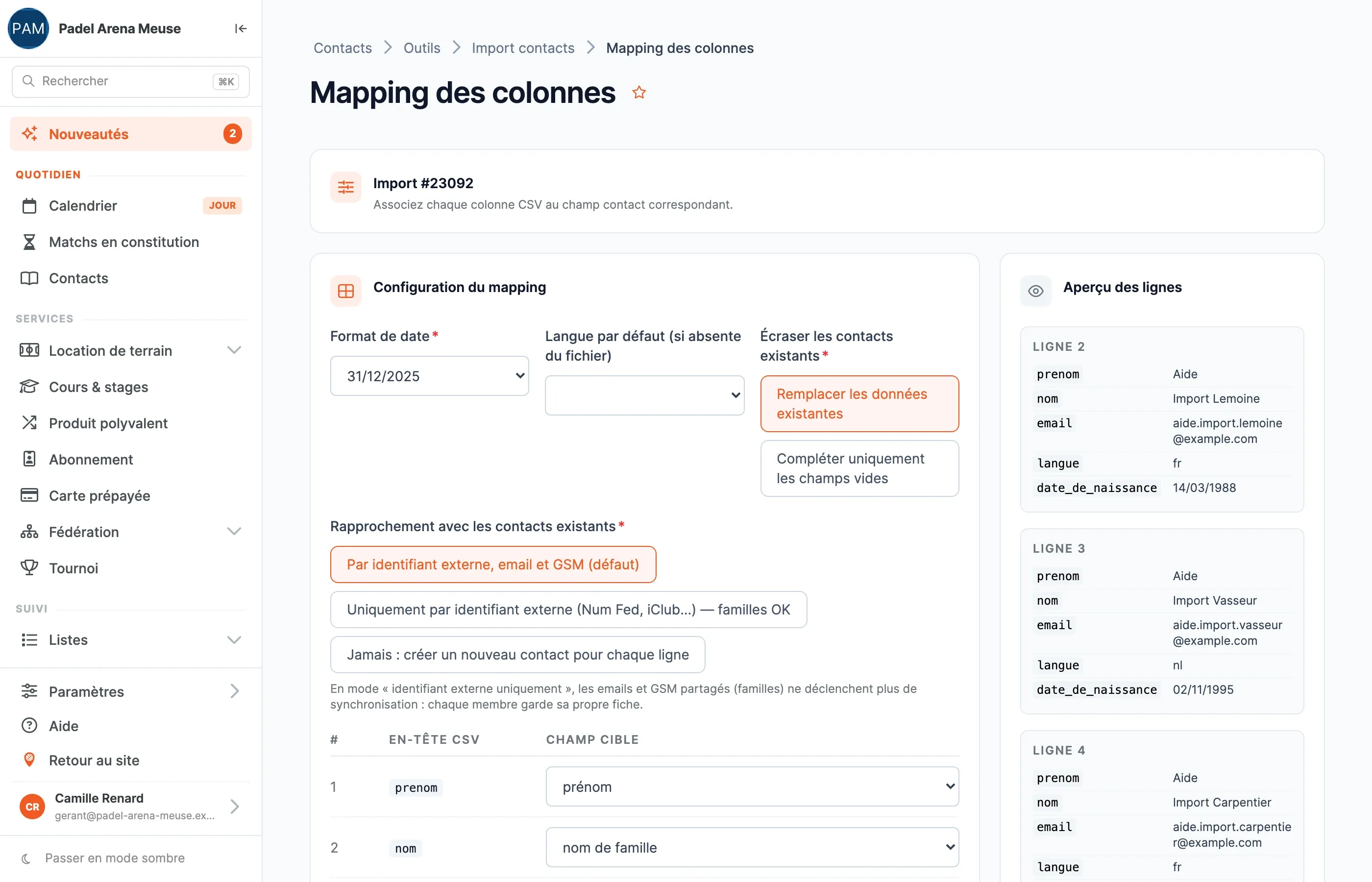Choose Uniquement par identifiant externe option
The image size is (1372, 882).
tap(568, 610)
